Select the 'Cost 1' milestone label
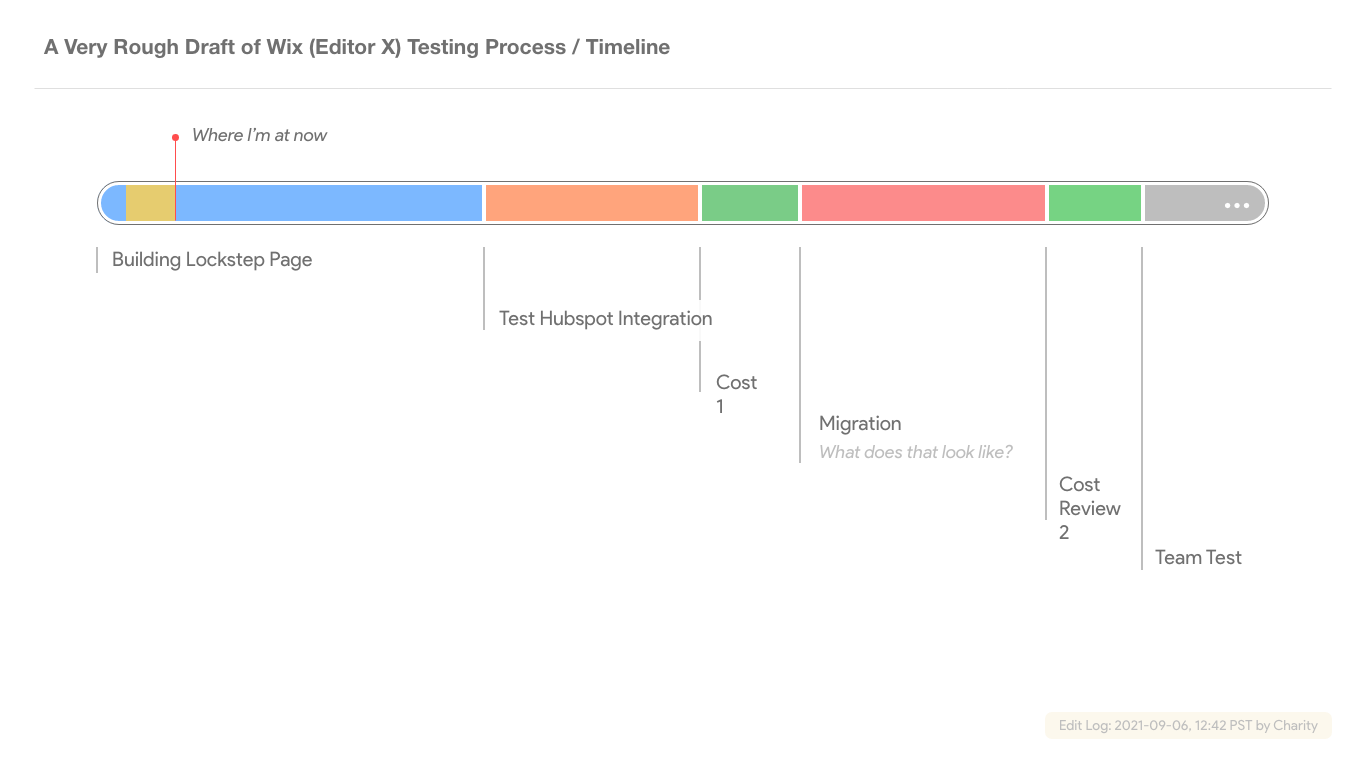The image size is (1366, 768). point(736,394)
